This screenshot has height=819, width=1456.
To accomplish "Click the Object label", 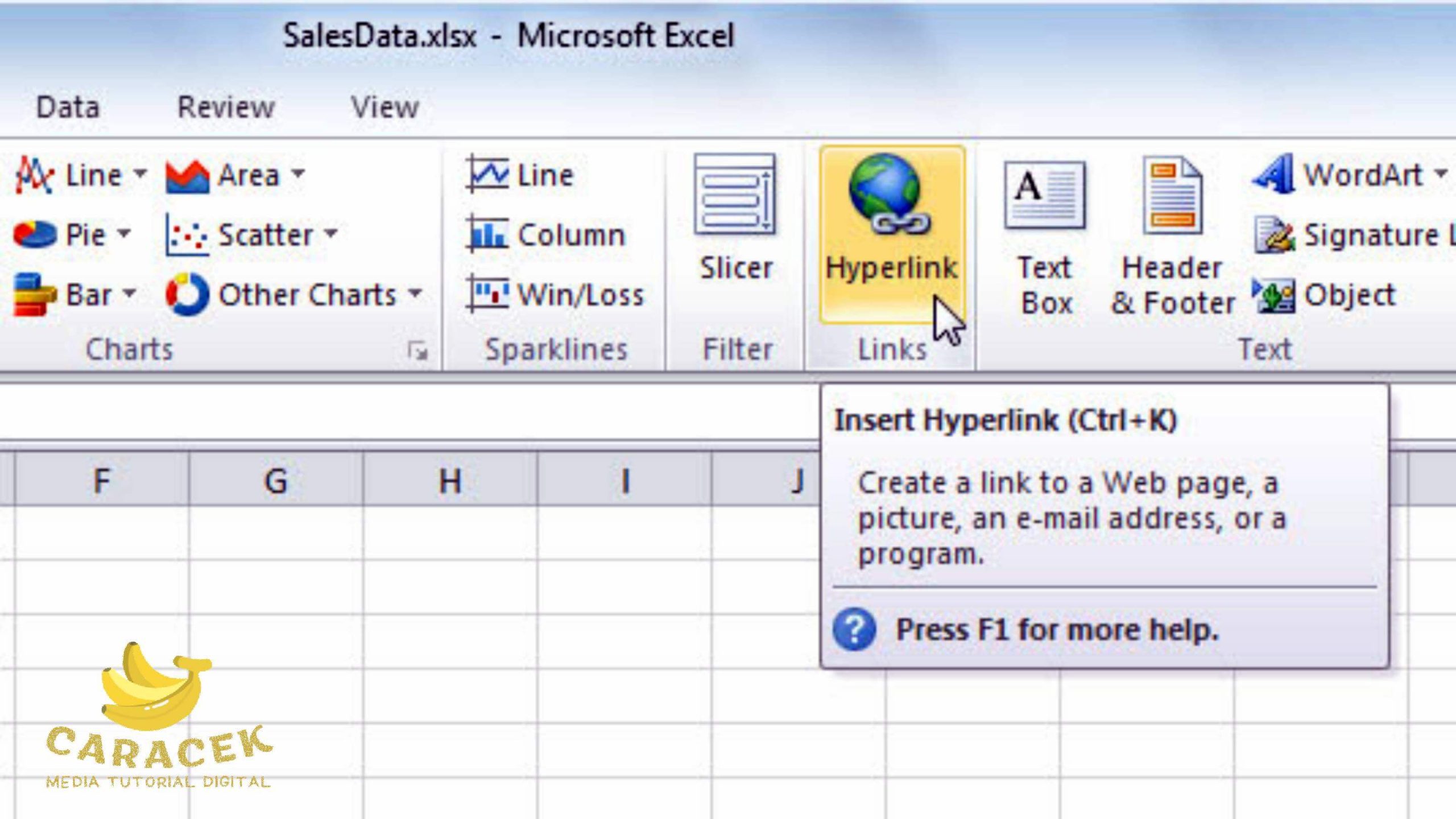I will 1350,295.
